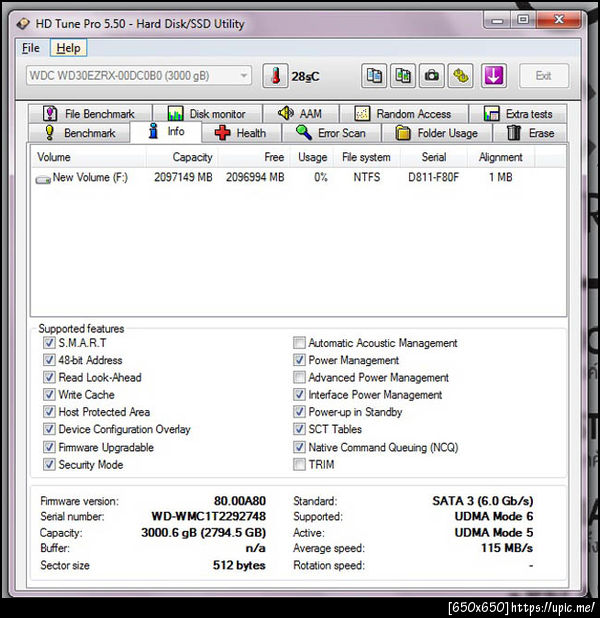The image size is (600, 618).
Task: Select the New Volume (F:) row
Action: point(298,177)
